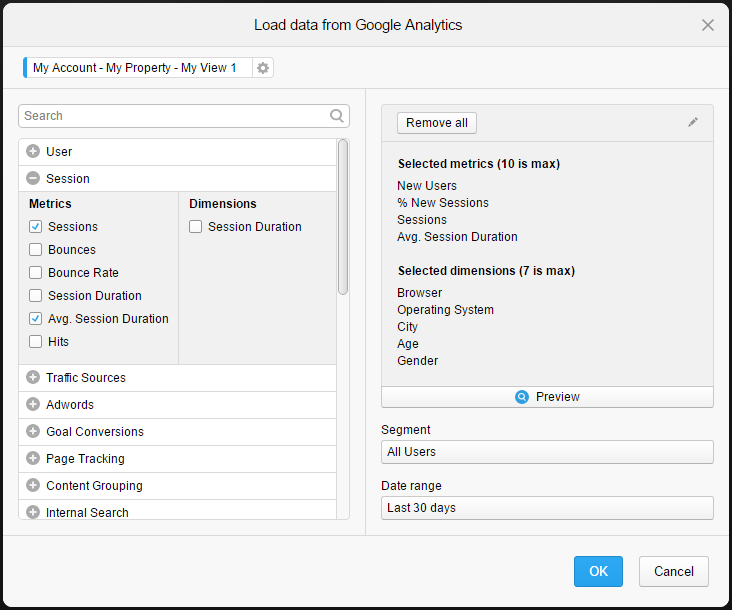Click the plus icon beside Adwords
732x610 pixels.
pyautogui.click(x=33, y=405)
